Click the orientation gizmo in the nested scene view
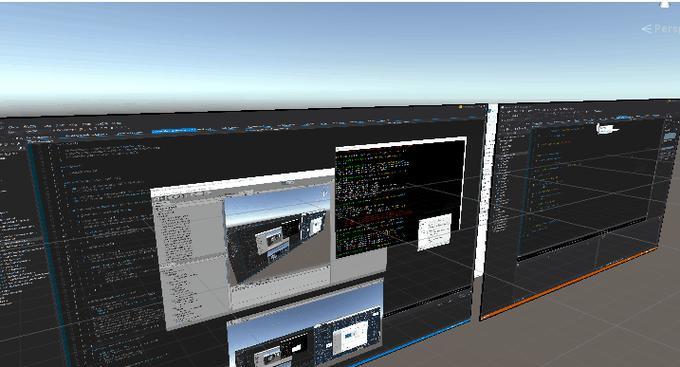The width and height of the screenshot is (680, 367). 324,194
